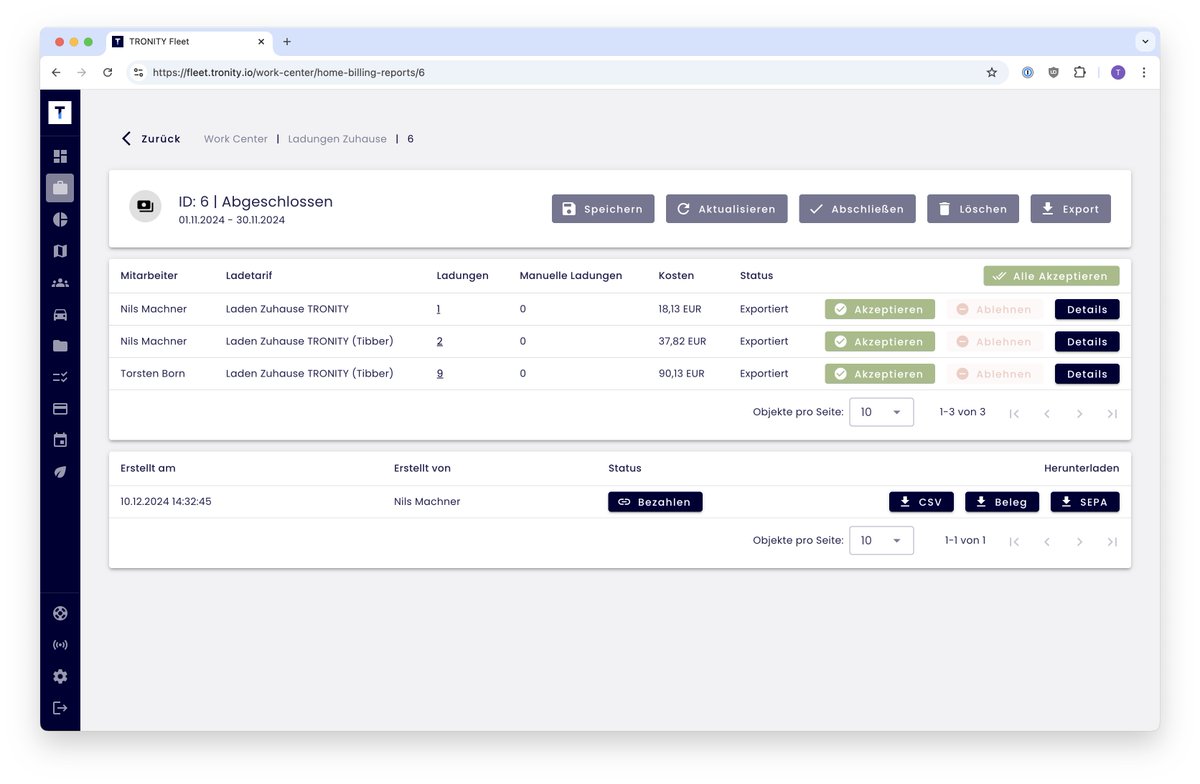The height and width of the screenshot is (784, 1200).
Task: Expand the browser tab search chevron
Action: (1145, 42)
